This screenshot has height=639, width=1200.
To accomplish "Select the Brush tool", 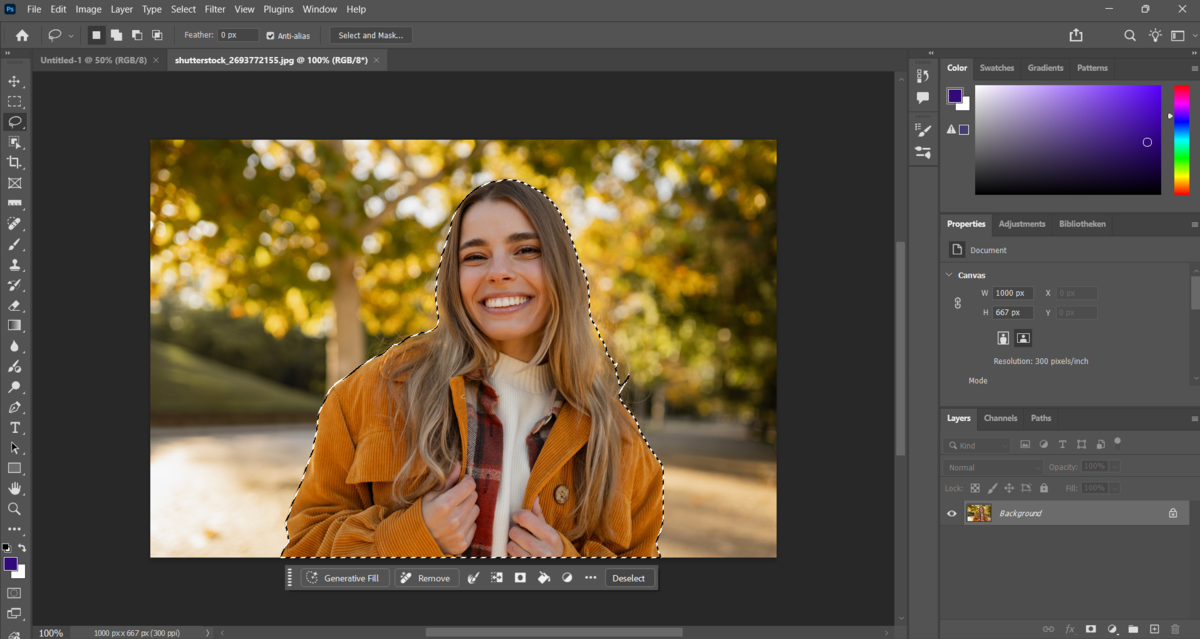I will tap(14, 244).
